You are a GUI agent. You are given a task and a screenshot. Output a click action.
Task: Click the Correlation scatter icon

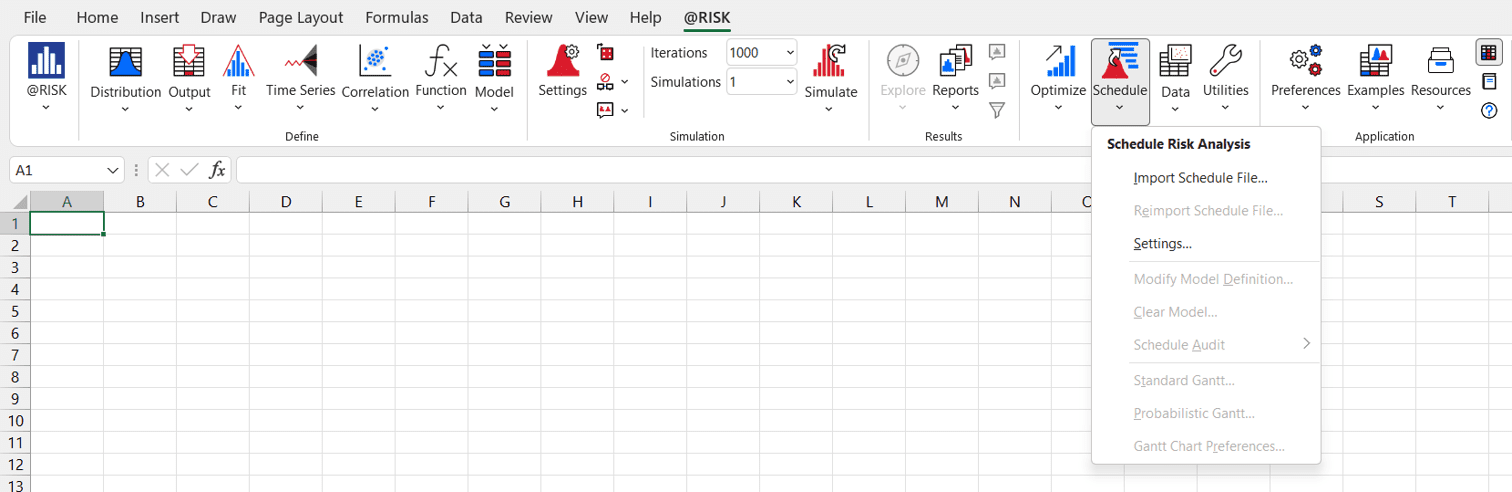pos(375,64)
